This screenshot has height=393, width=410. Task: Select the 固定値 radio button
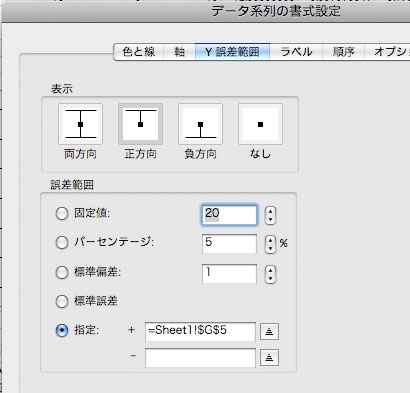click(x=62, y=214)
